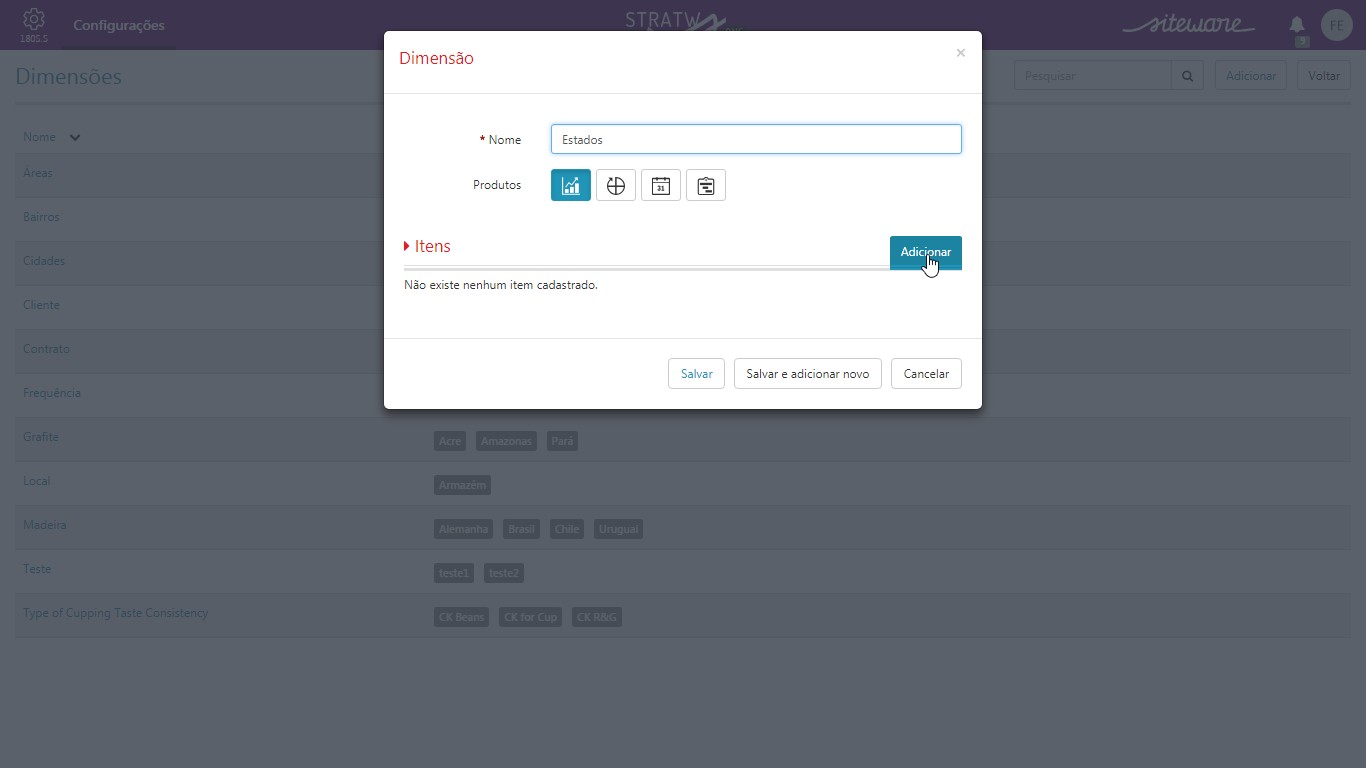Click the Siteware logo

click(x=1189, y=24)
